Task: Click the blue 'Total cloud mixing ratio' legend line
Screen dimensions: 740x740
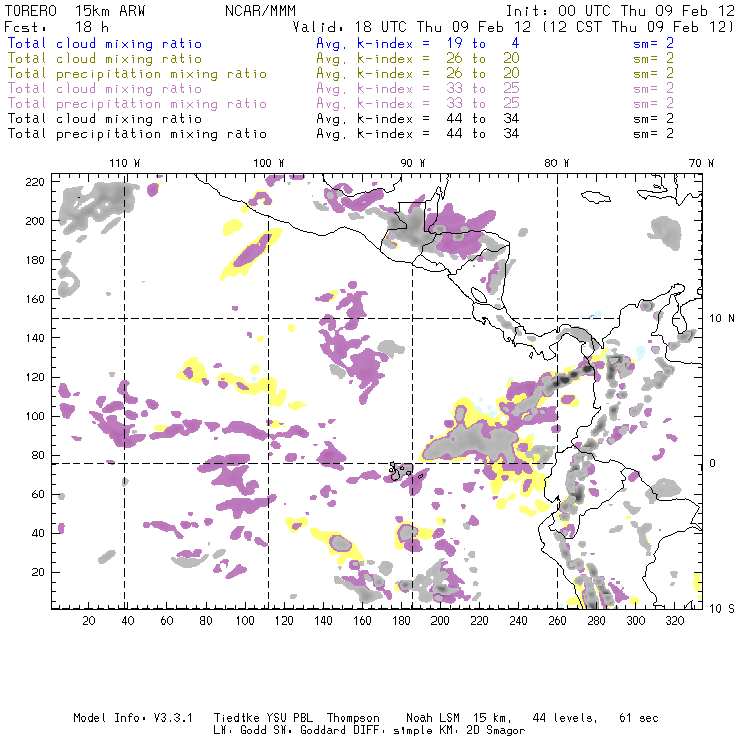Action: coord(105,43)
